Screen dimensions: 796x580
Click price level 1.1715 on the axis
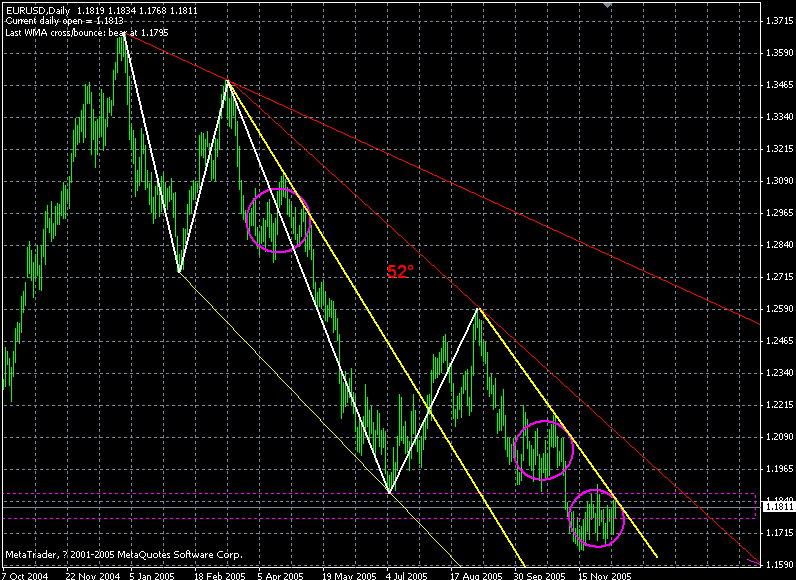(779, 532)
